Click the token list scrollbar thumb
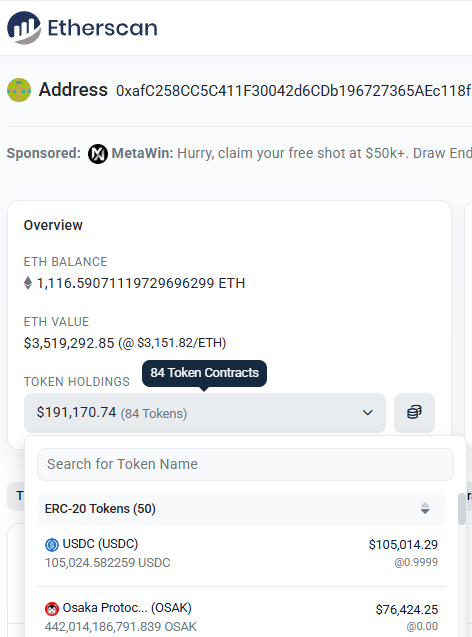 [461, 509]
